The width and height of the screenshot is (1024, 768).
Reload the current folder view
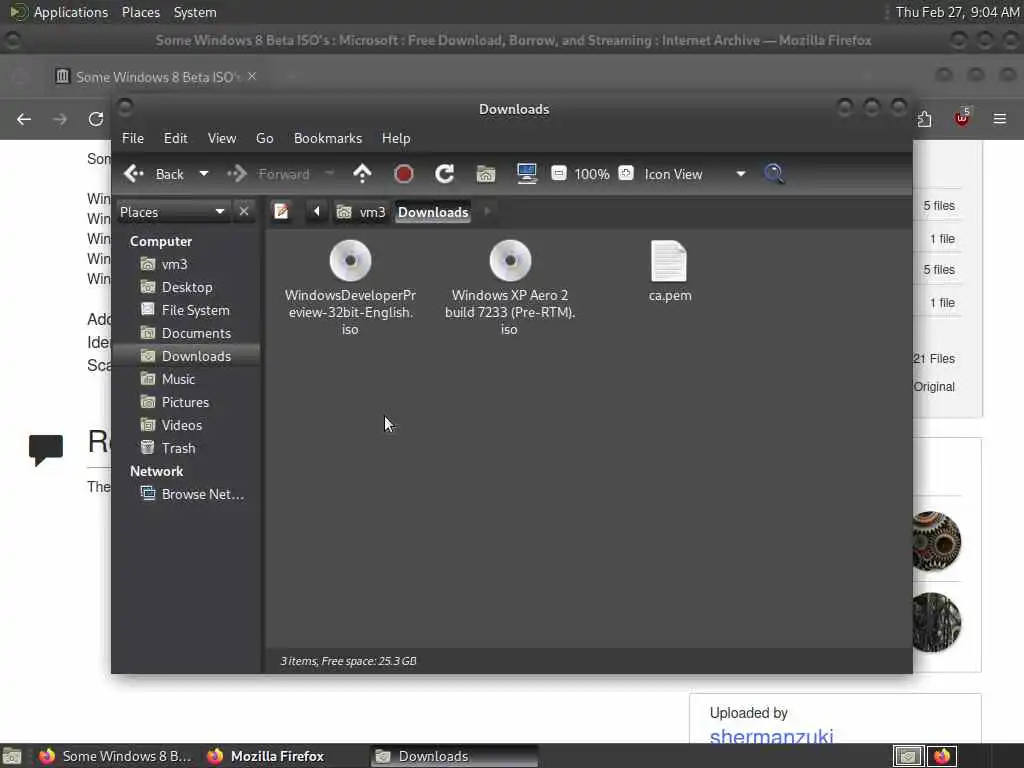(x=445, y=174)
